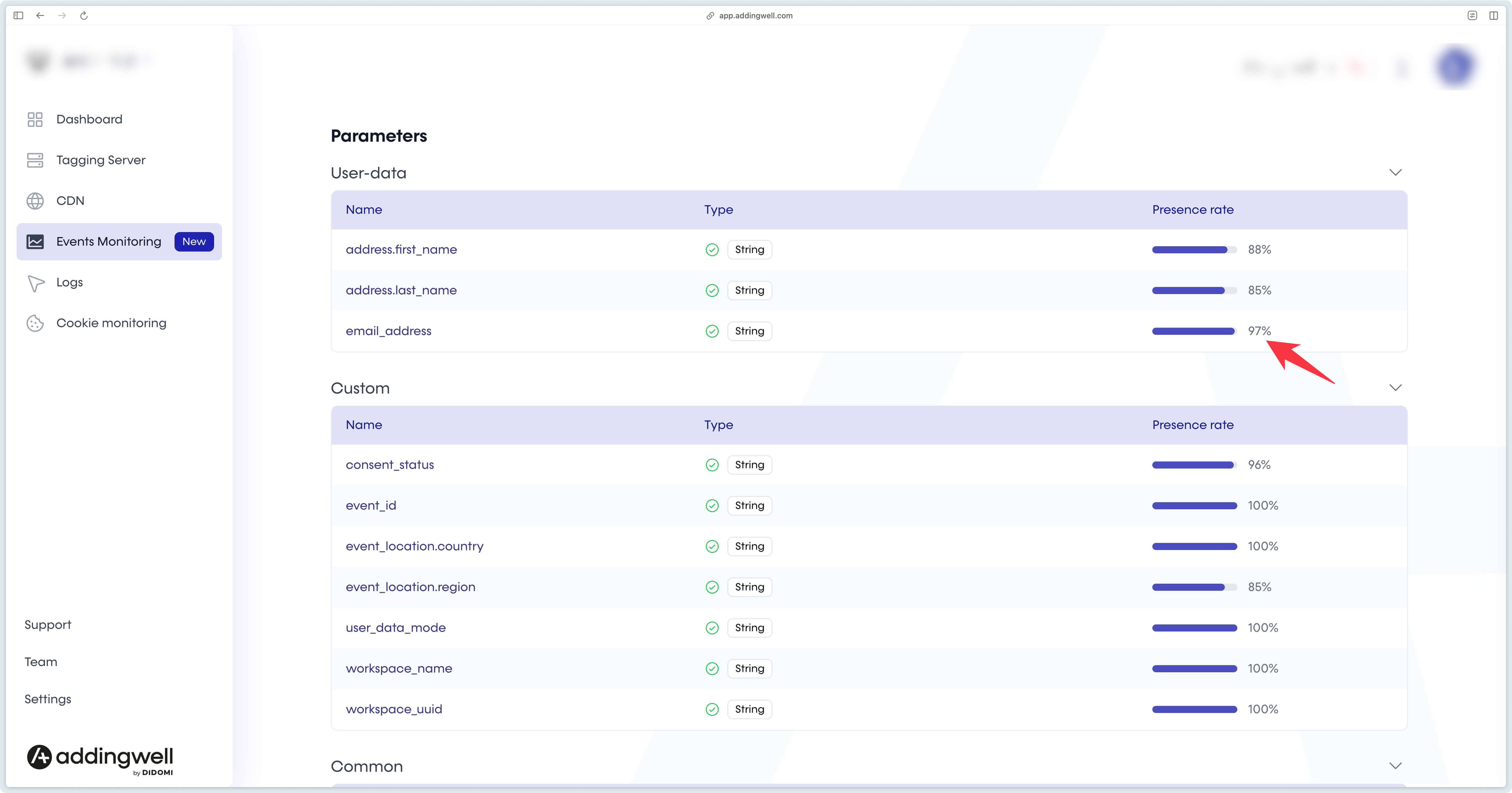Click the green check icon for event_location.region

(x=712, y=588)
